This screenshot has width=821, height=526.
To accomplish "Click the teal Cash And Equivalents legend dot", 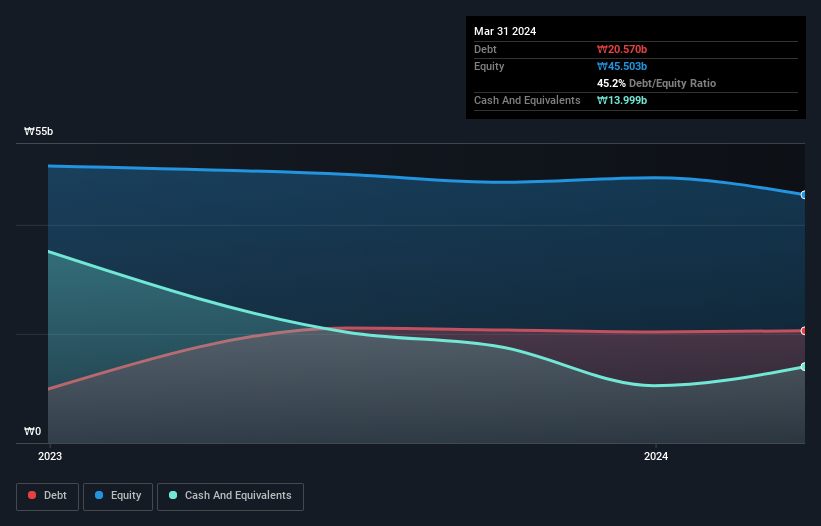I will [173, 495].
